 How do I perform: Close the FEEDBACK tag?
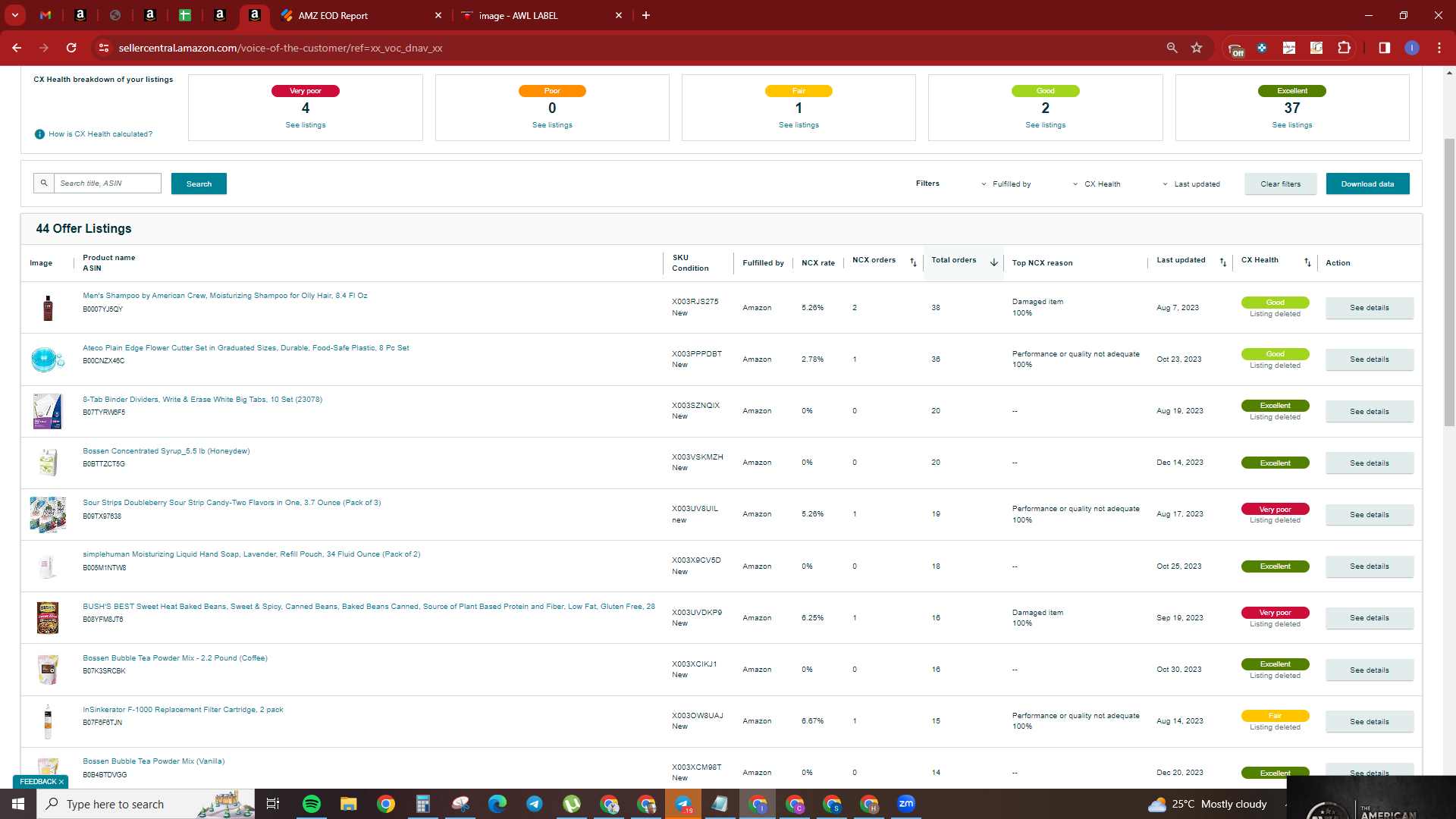[x=61, y=782]
